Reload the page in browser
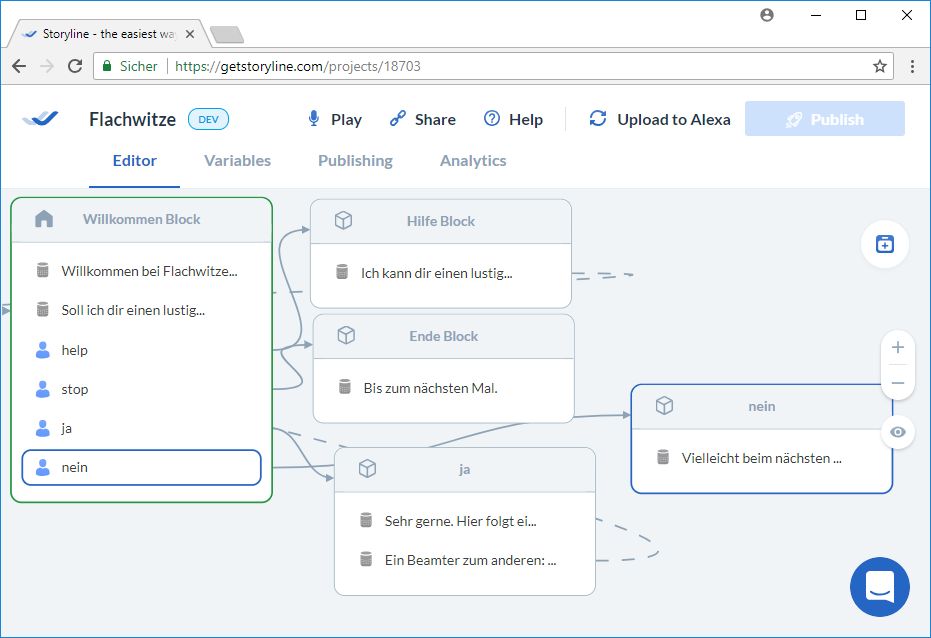 click(x=75, y=66)
